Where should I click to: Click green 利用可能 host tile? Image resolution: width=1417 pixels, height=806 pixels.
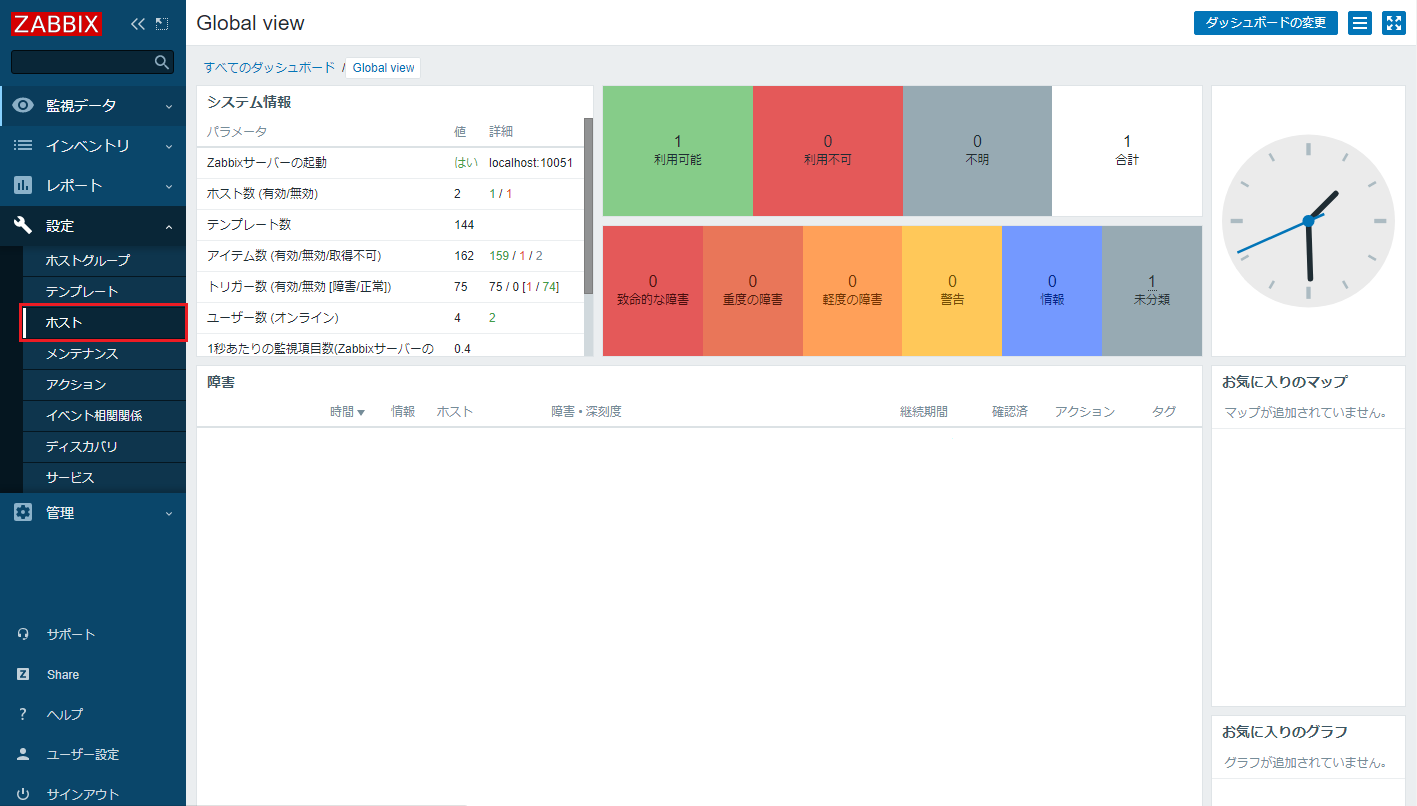(x=678, y=151)
